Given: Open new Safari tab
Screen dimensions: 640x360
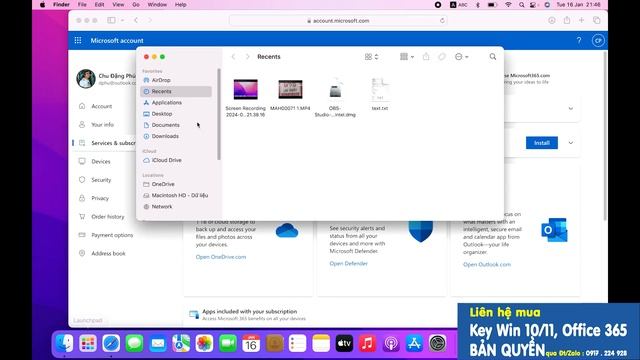Looking at the screenshot, I should click(x=582, y=20).
